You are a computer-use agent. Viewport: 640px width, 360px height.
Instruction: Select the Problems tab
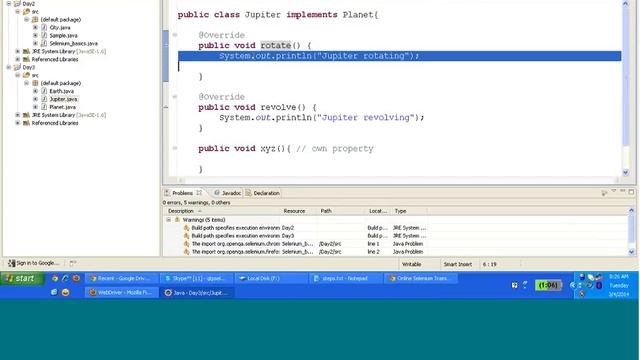[x=182, y=193]
